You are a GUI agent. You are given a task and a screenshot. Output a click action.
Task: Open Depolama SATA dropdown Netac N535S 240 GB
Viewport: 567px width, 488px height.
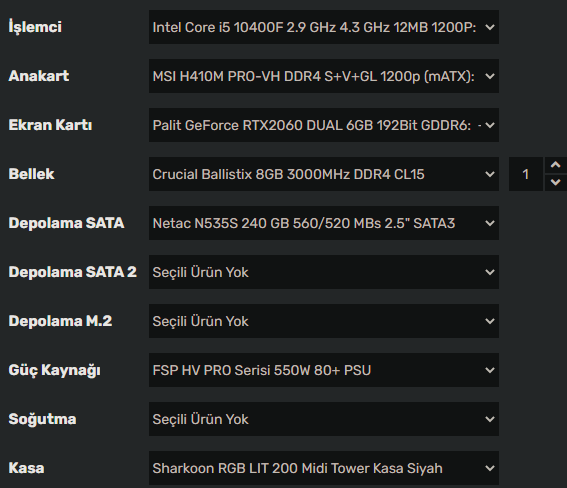tap(324, 223)
